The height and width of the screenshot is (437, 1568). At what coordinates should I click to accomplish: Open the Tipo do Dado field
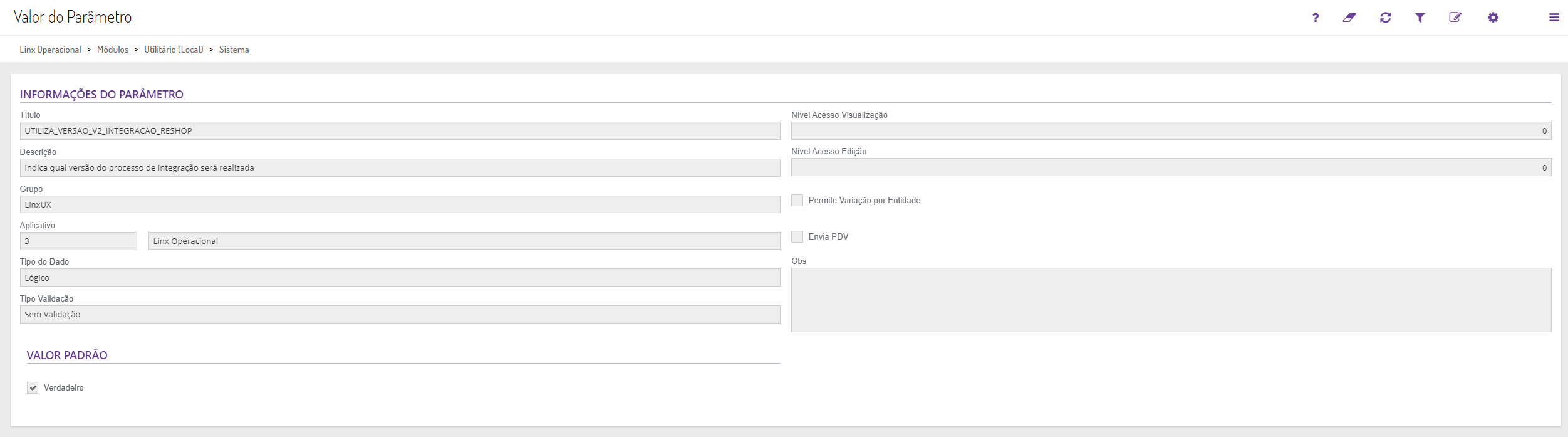pyautogui.click(x=400, y=278)
